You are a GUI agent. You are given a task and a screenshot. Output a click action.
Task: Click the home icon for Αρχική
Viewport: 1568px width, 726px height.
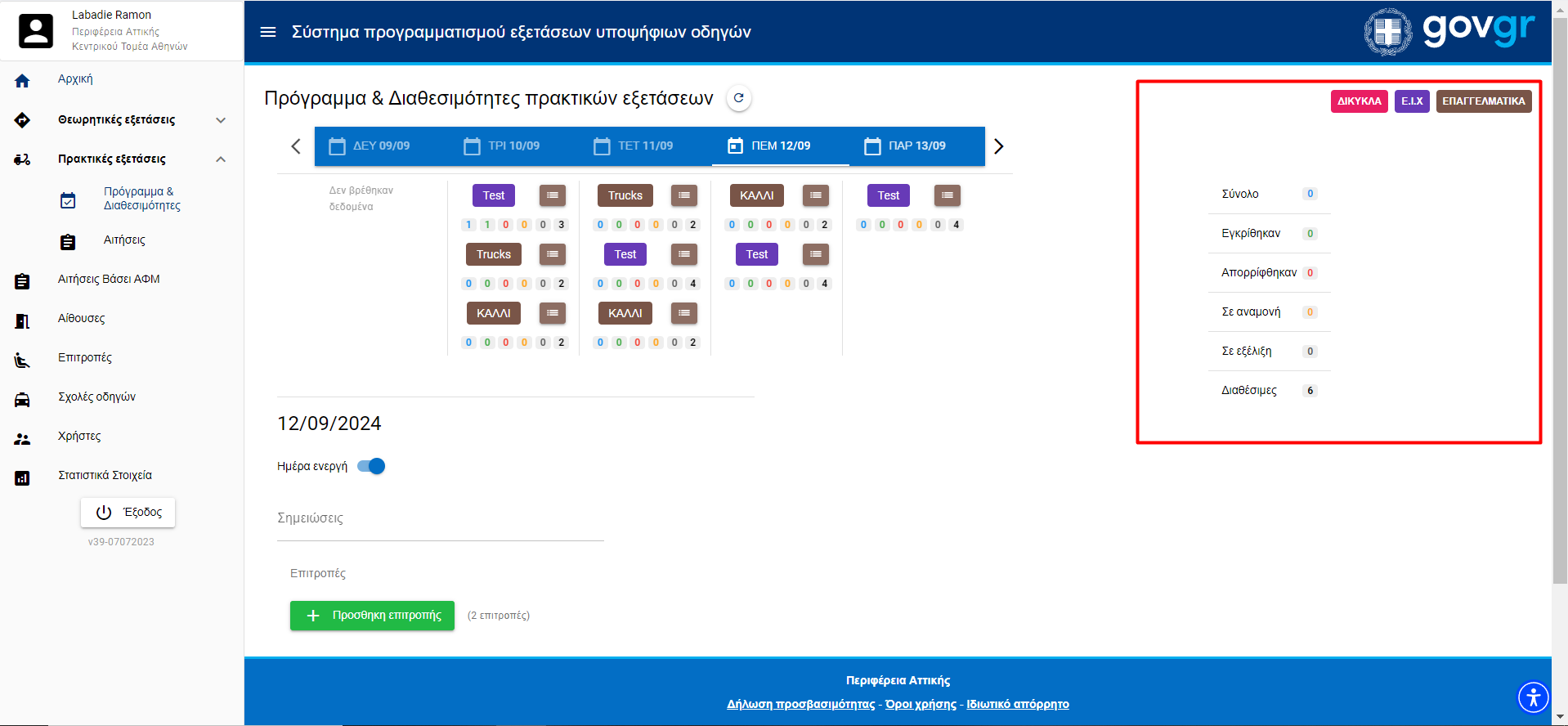(x=22, y=80)
